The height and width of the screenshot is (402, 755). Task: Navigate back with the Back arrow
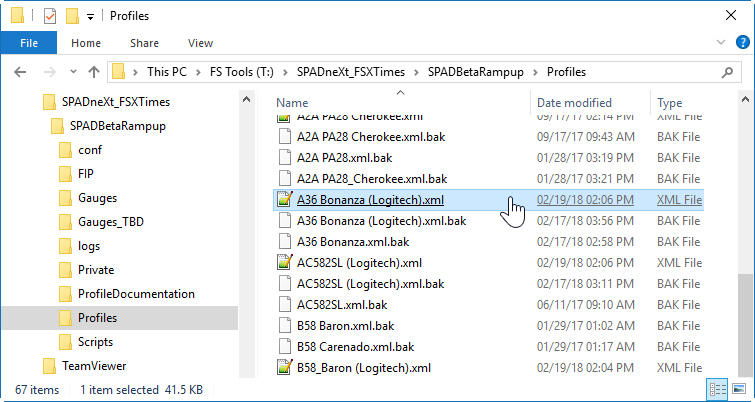coord(22,72)
